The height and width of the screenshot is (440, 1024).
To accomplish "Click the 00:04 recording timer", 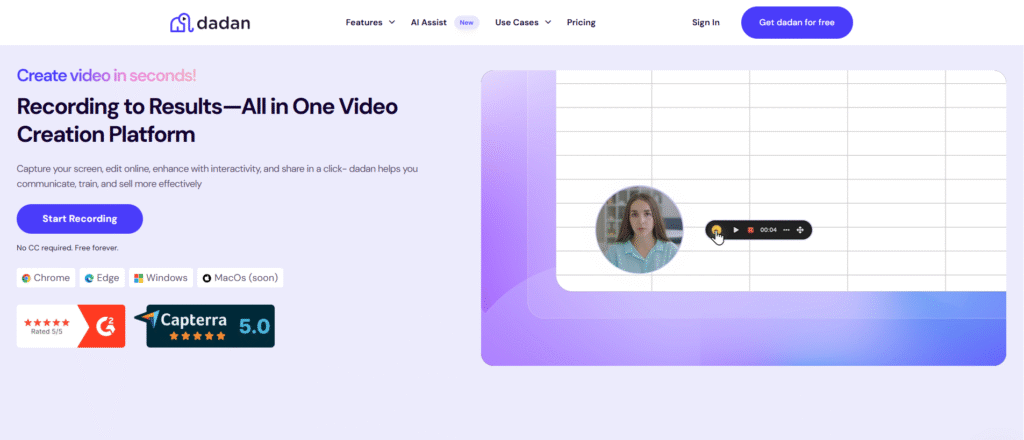I will pyautogui.click(x=769, y=230).
